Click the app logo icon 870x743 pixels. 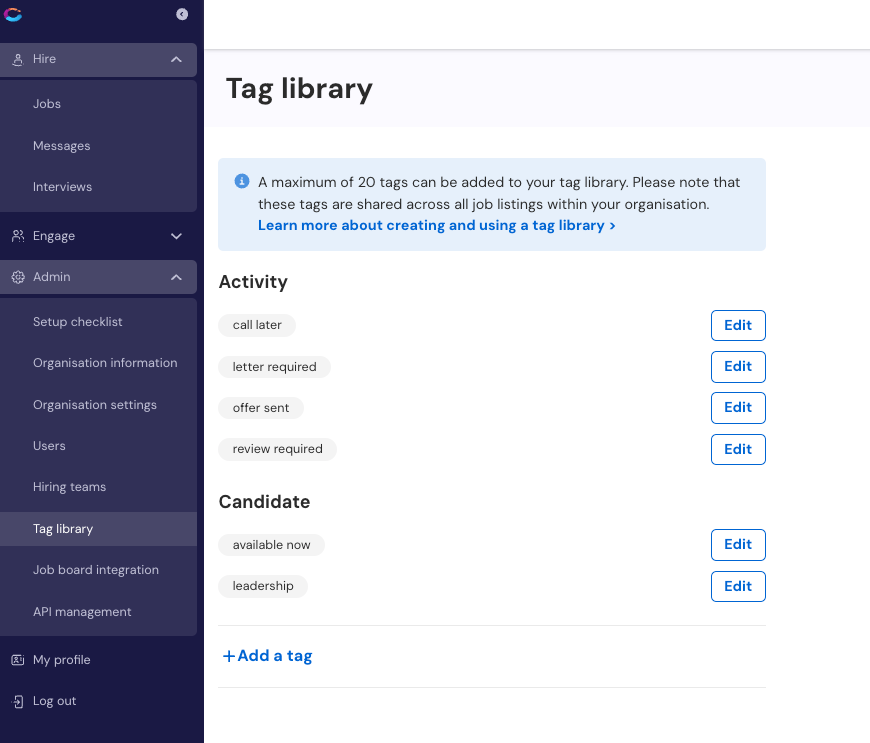pos(13,14)
